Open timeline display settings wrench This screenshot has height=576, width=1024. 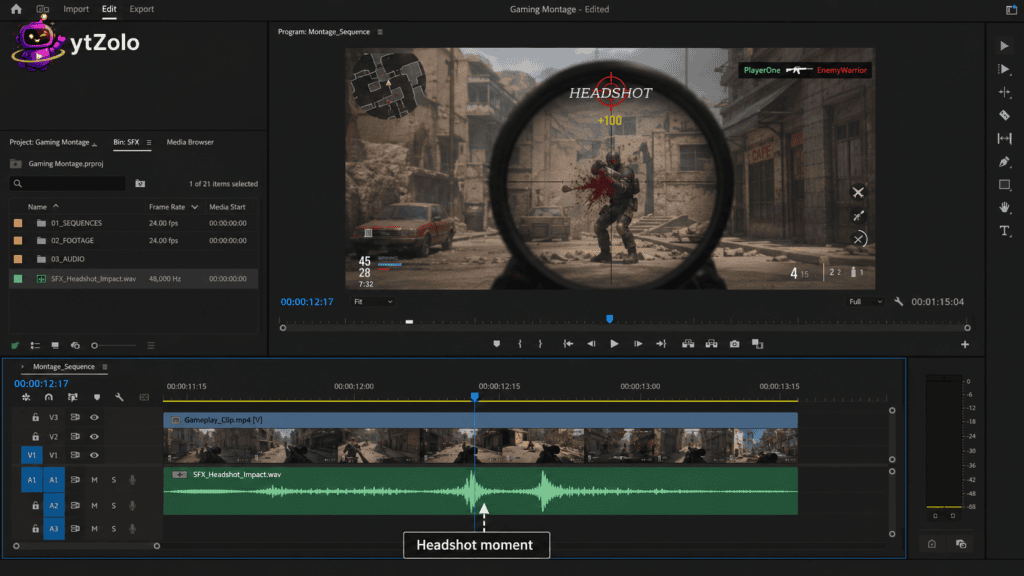[119, 397]
